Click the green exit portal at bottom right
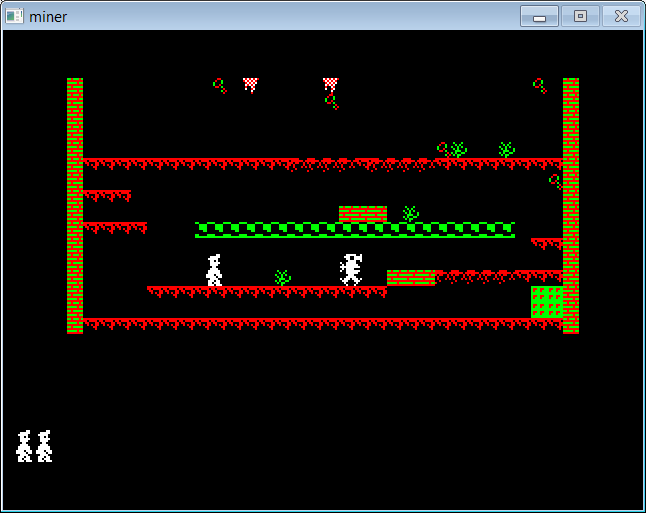This screenshot has width=646, height=513. point(547,302)
